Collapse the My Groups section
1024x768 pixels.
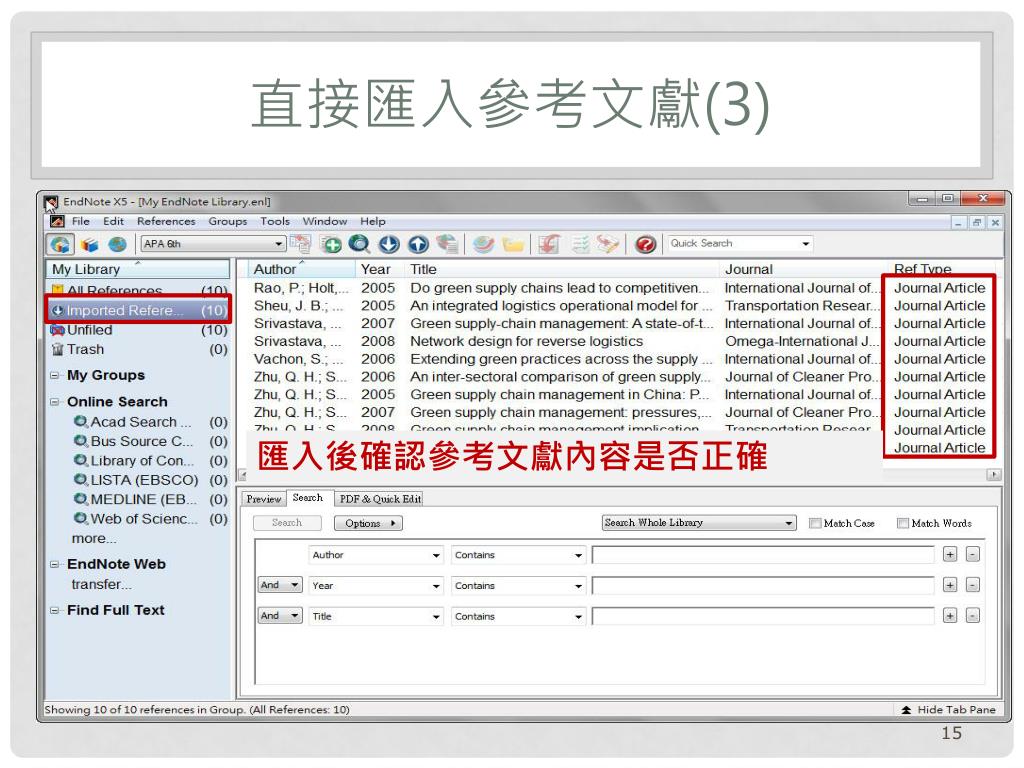coord(55,376)
